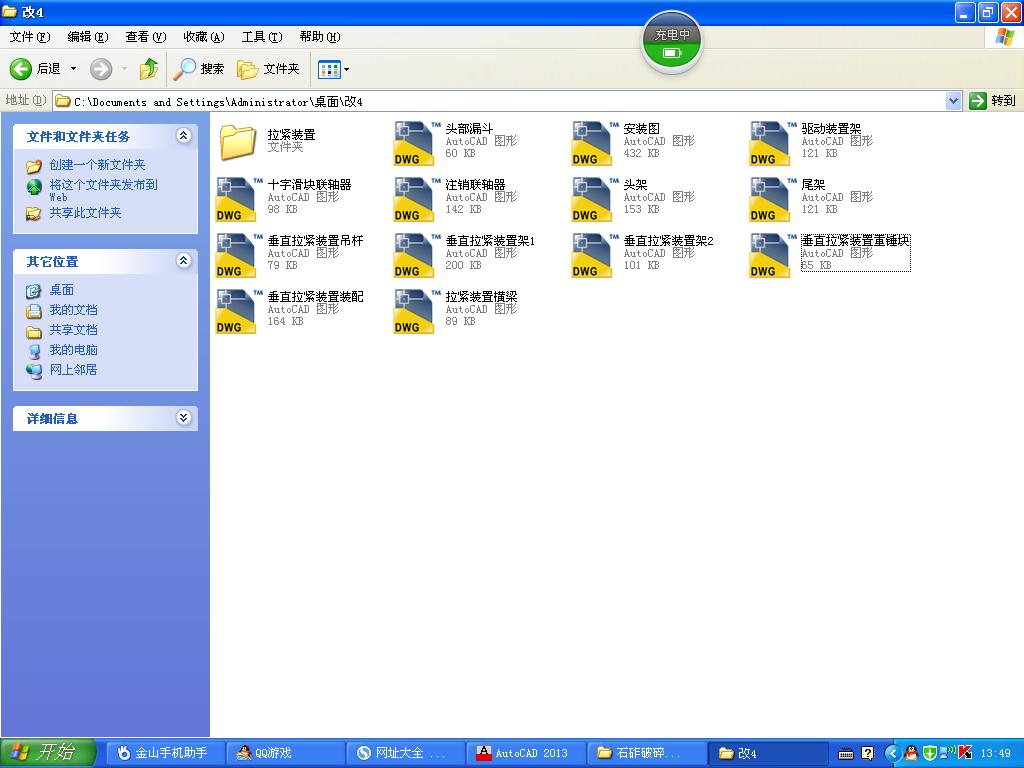This screenshot has height=768, width=1024.
Task: Go to 共享文档 in other places
Action: click(x=73, y=330)
